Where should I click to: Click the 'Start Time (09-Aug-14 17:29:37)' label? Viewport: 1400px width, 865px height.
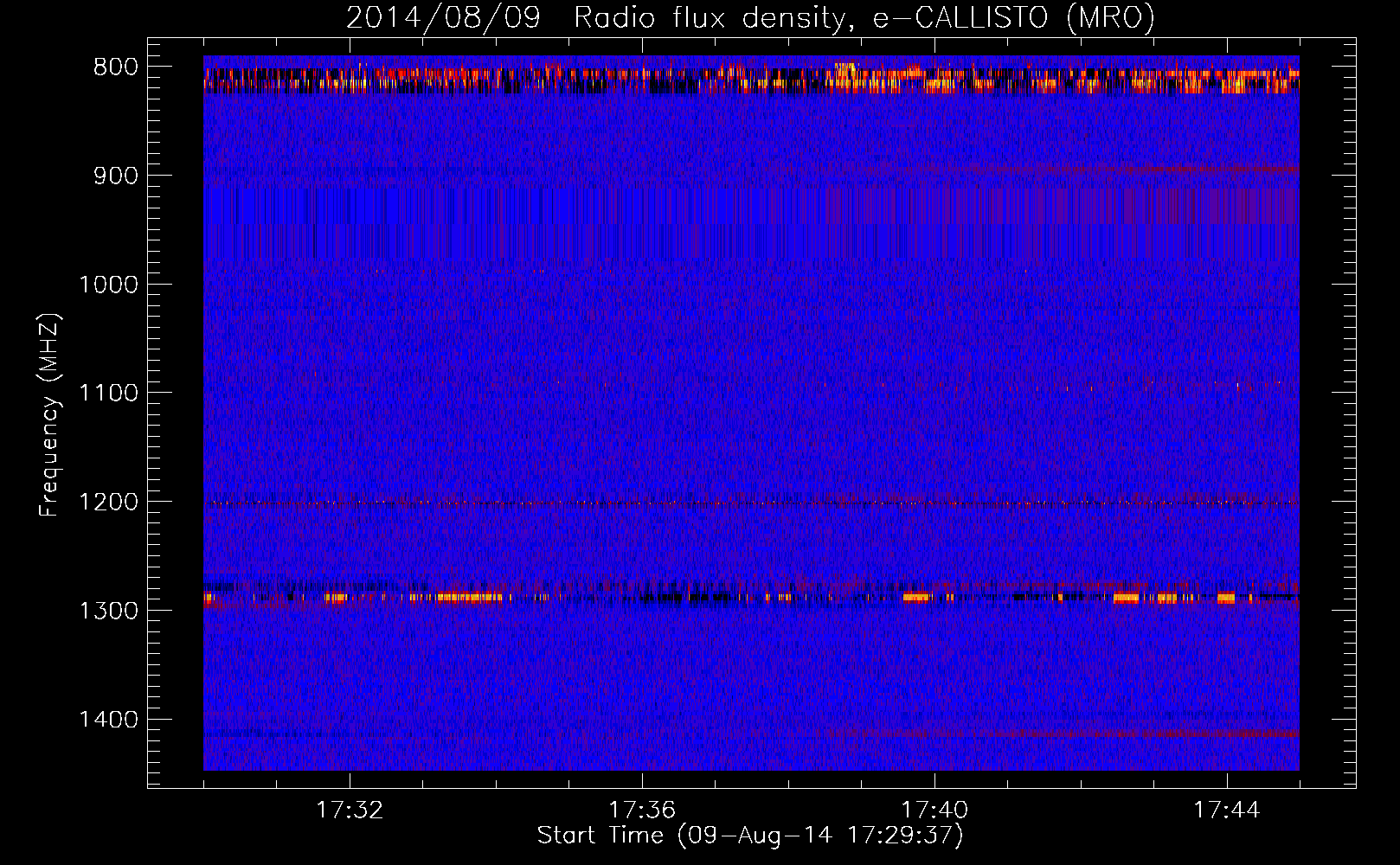tap(750, 836)
